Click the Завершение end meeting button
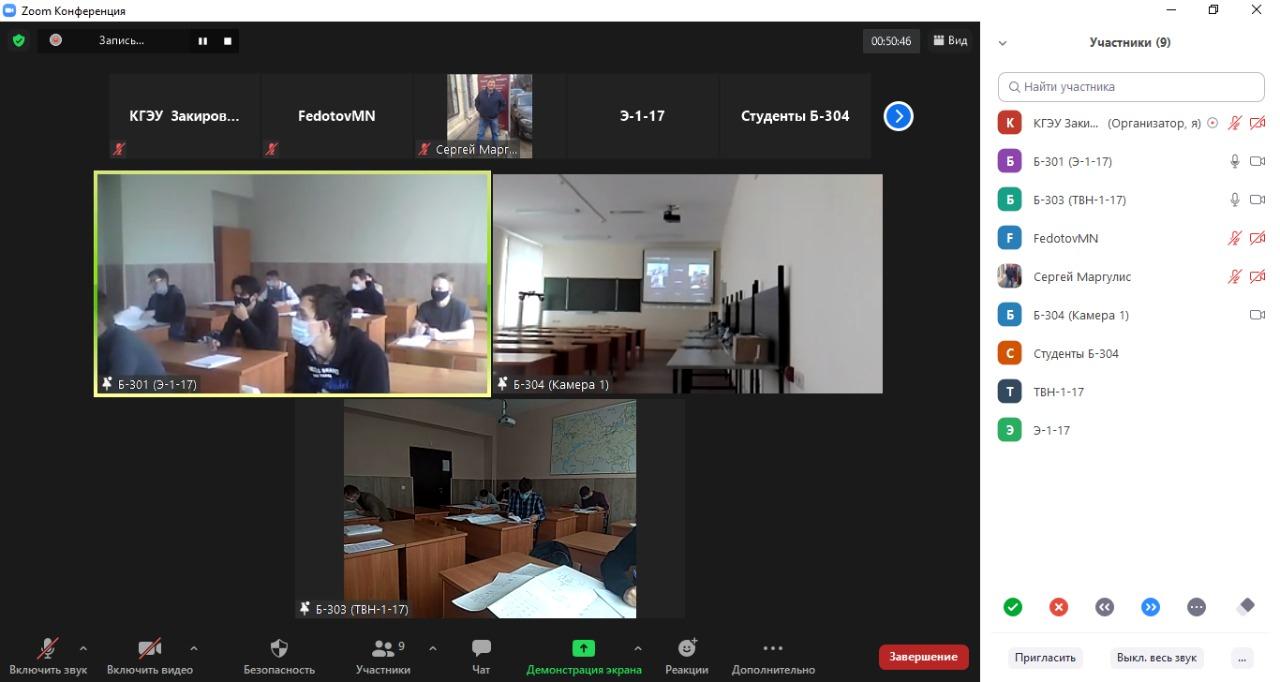This screenshot has height=682, width=1280. [923, 657]
